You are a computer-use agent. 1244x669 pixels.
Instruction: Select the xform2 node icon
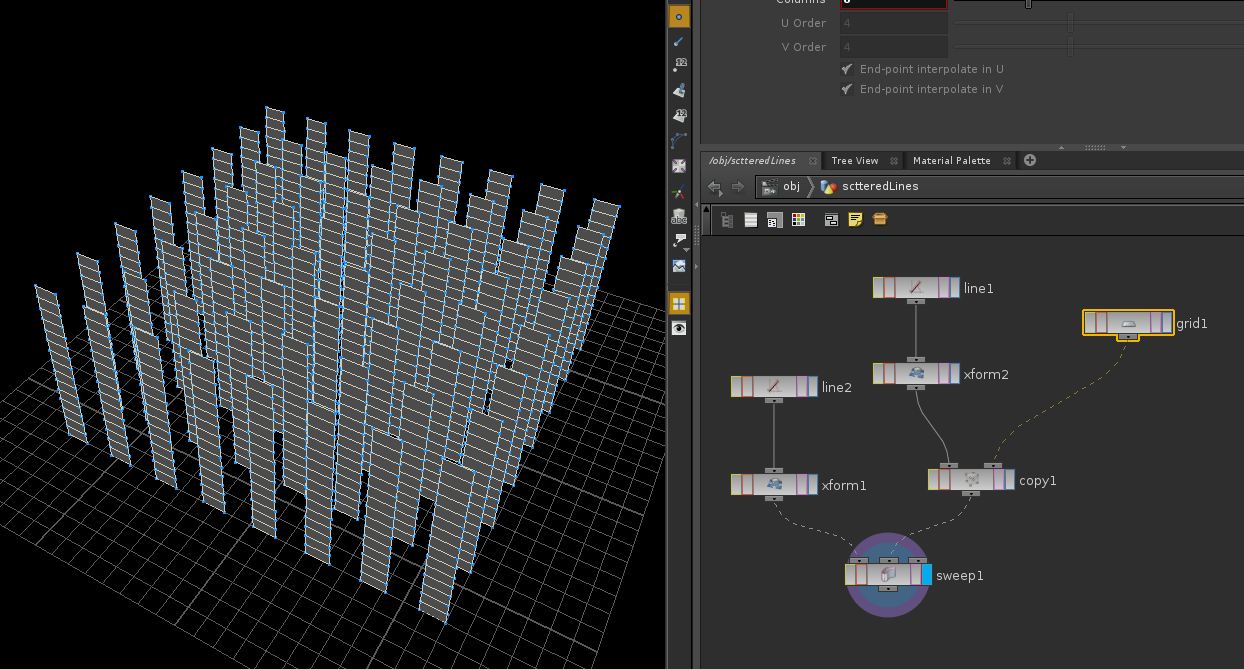click(916, 374)
